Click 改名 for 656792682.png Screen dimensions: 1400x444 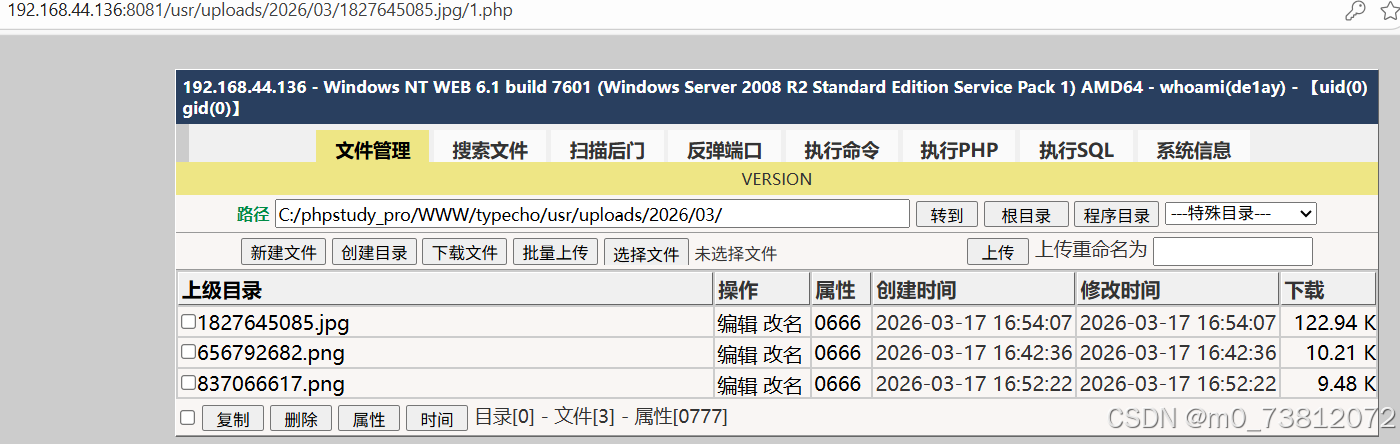[783, 353]
